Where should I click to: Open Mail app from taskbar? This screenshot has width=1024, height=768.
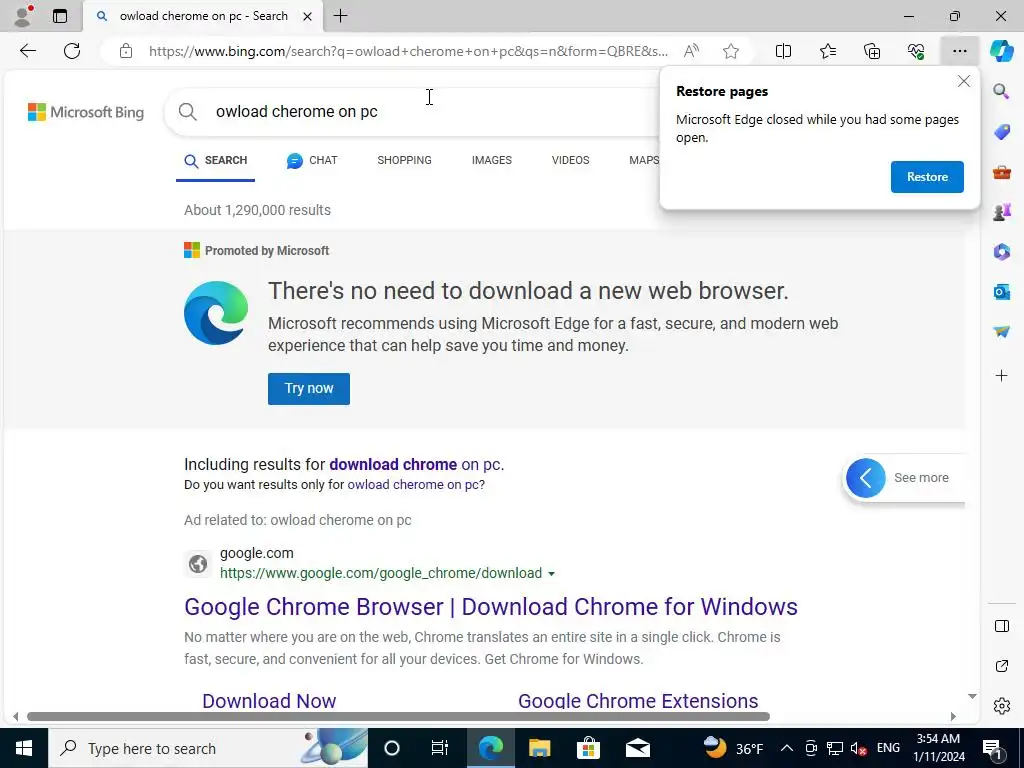pos(637,748)
